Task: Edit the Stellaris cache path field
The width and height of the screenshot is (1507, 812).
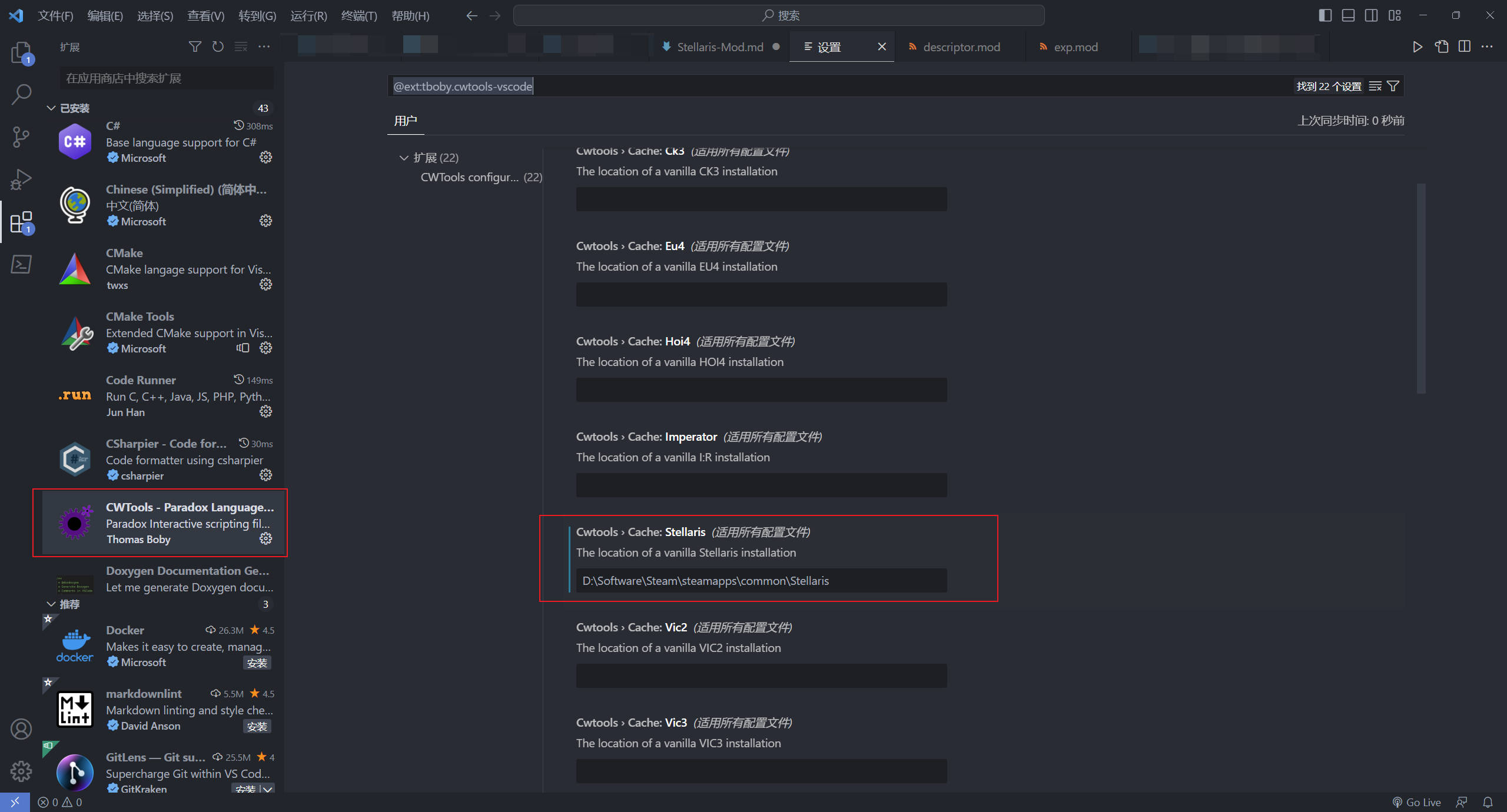Action: coord(761,581)
